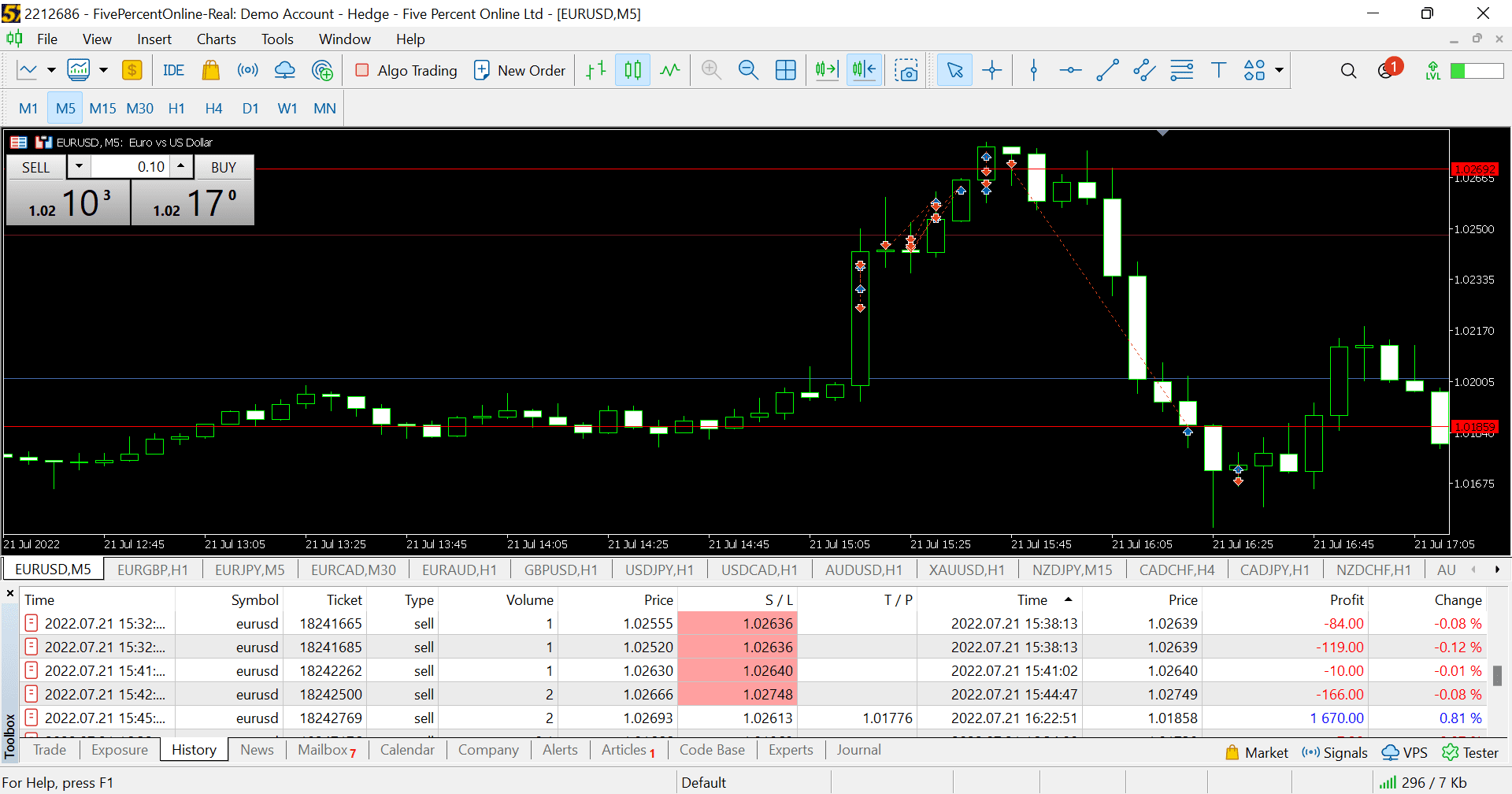The image size is (1512, 794).
Task: Toggle Algo Trading on or off
Action: coord(406,70)
